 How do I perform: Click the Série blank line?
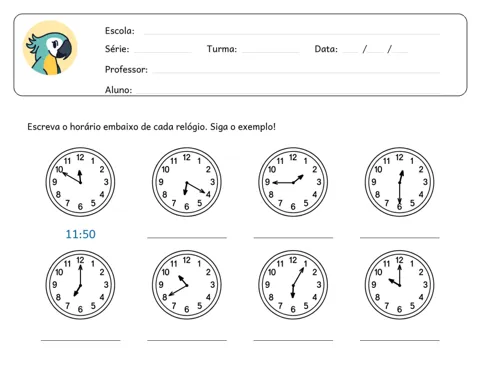[163, 52]
